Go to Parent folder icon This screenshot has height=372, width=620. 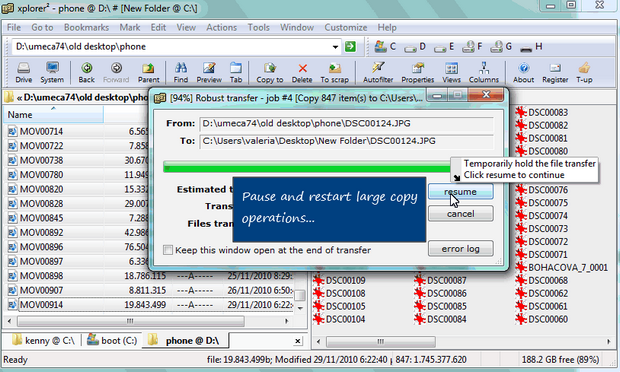coord(148,72)
